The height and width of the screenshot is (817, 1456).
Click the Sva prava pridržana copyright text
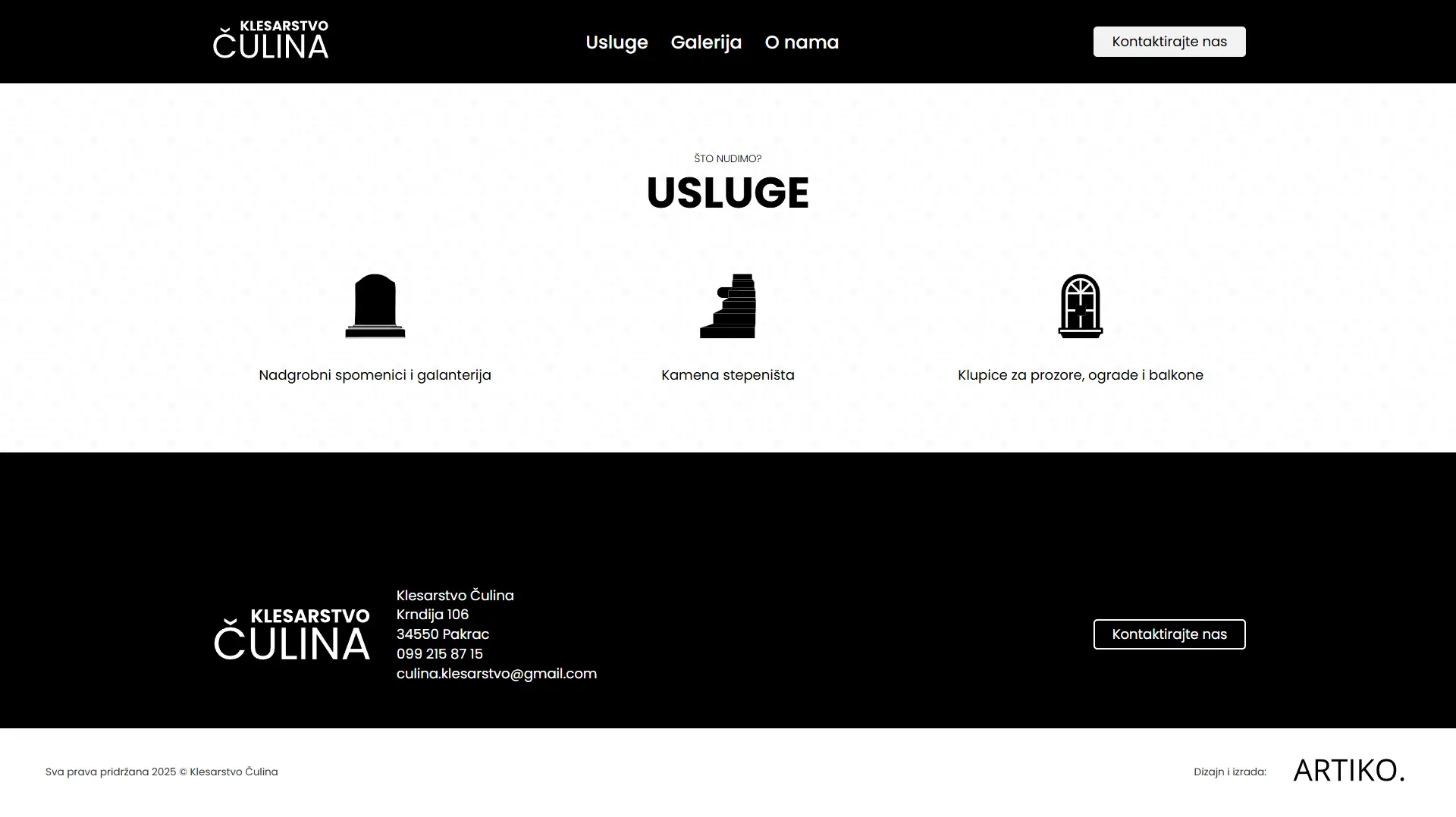click(162, 772)
